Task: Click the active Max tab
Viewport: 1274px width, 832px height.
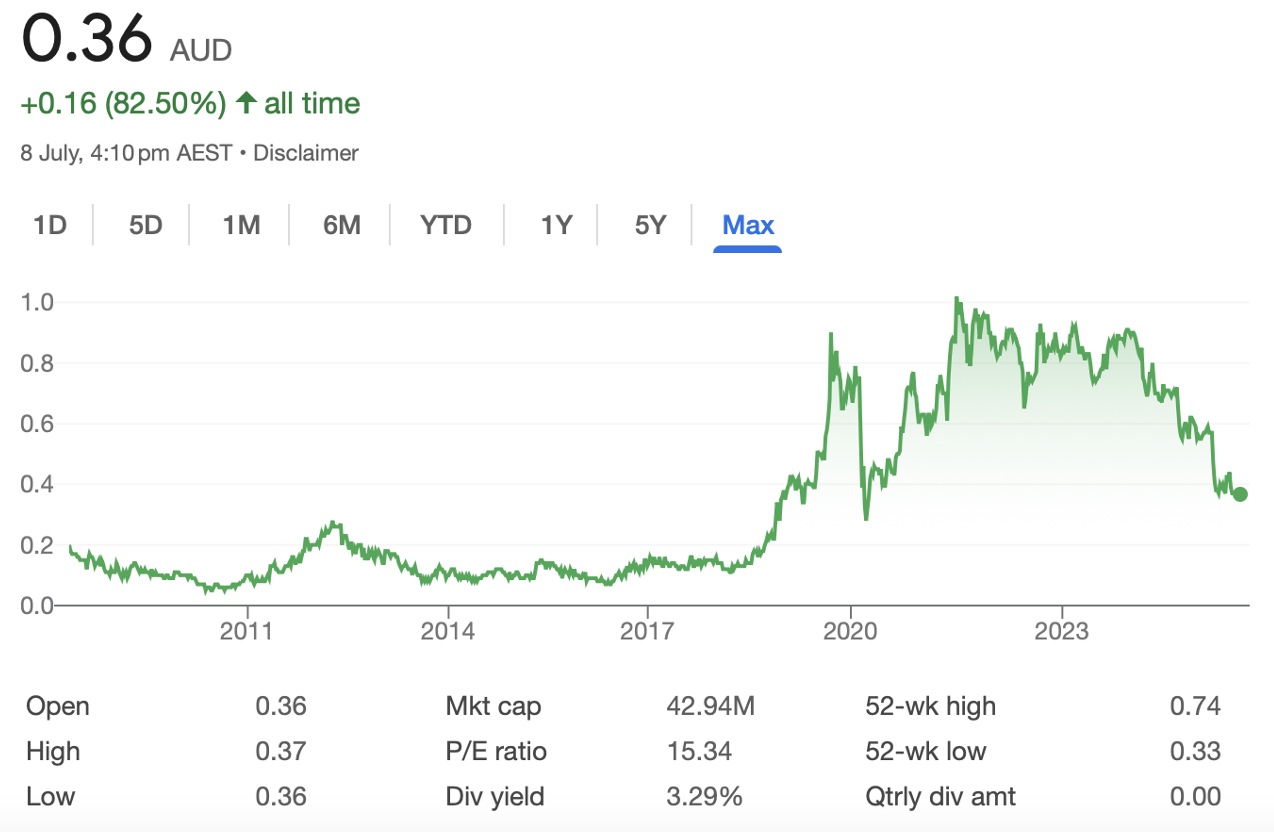Action: [748, 225]
